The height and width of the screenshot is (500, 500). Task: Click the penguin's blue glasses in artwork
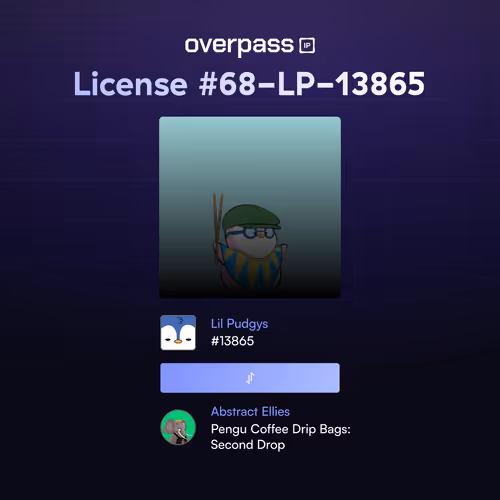pyautogui.click(x=258, y=232)
